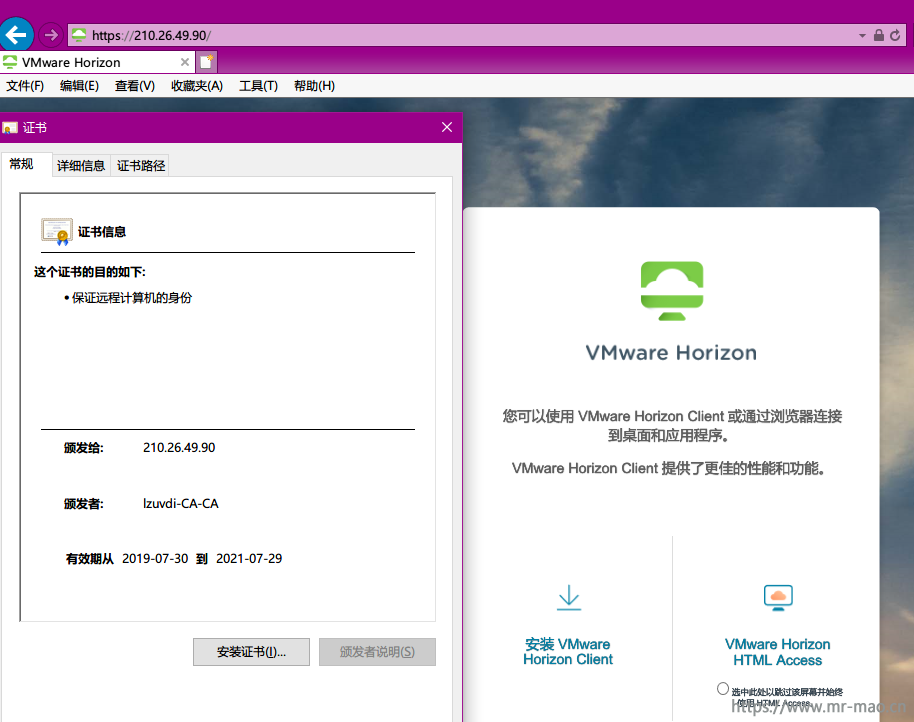Click the 安装证书(I)... button
This screenshot has width=914, height=722.
(x=251, y=651)
